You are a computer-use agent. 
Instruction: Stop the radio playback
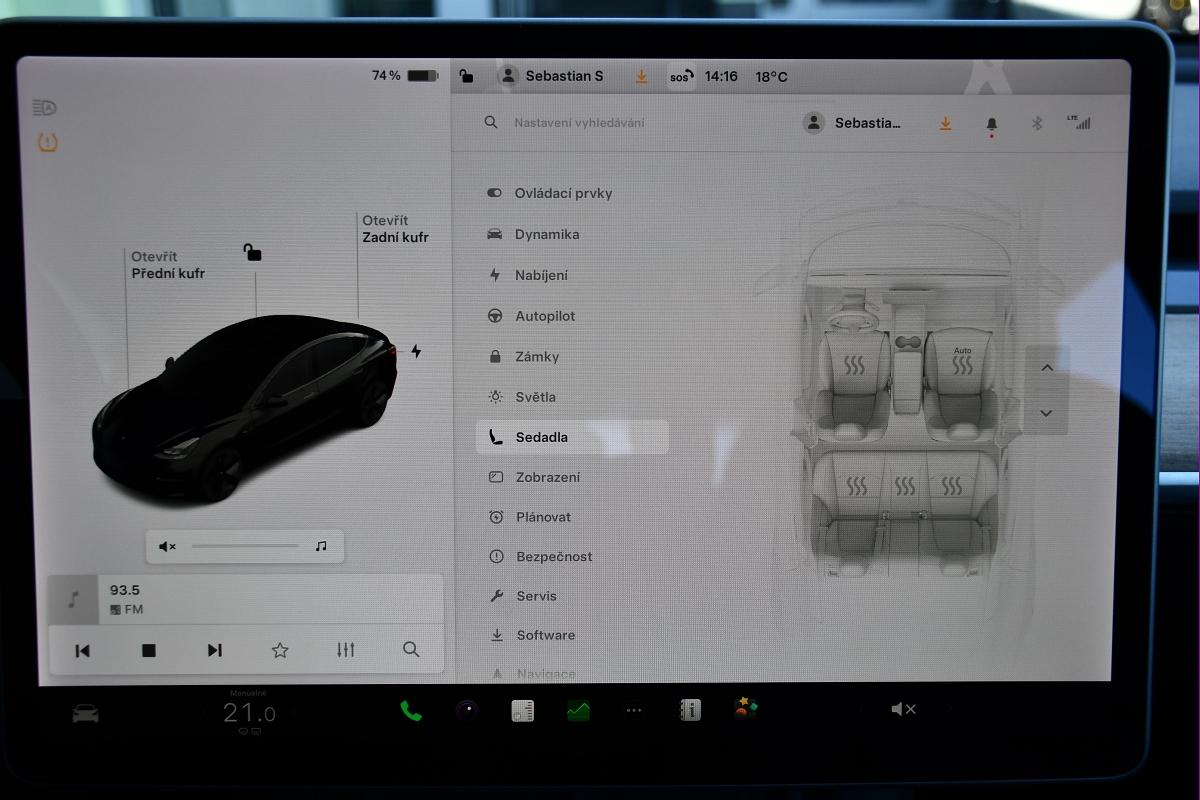[149, 650]
